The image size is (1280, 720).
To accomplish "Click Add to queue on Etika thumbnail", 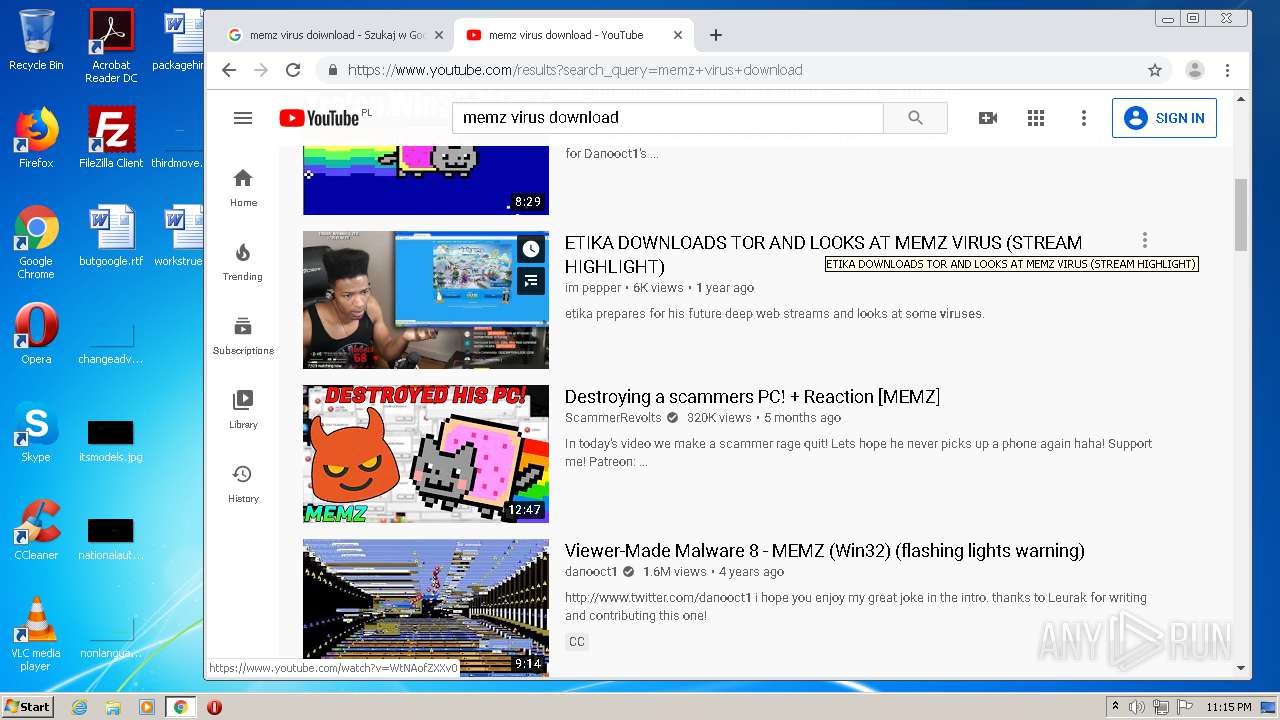I will (x=531, y=281).
